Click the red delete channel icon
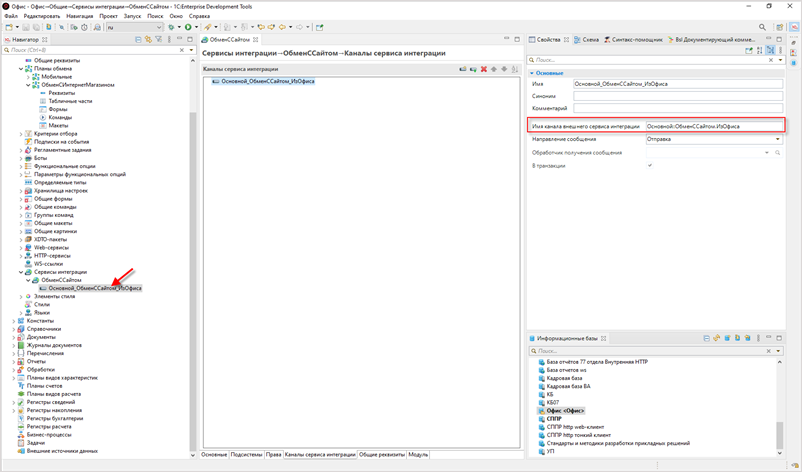The width and height of the screenshot is (802, 472). pyautogui.click(x=484, y=69)
